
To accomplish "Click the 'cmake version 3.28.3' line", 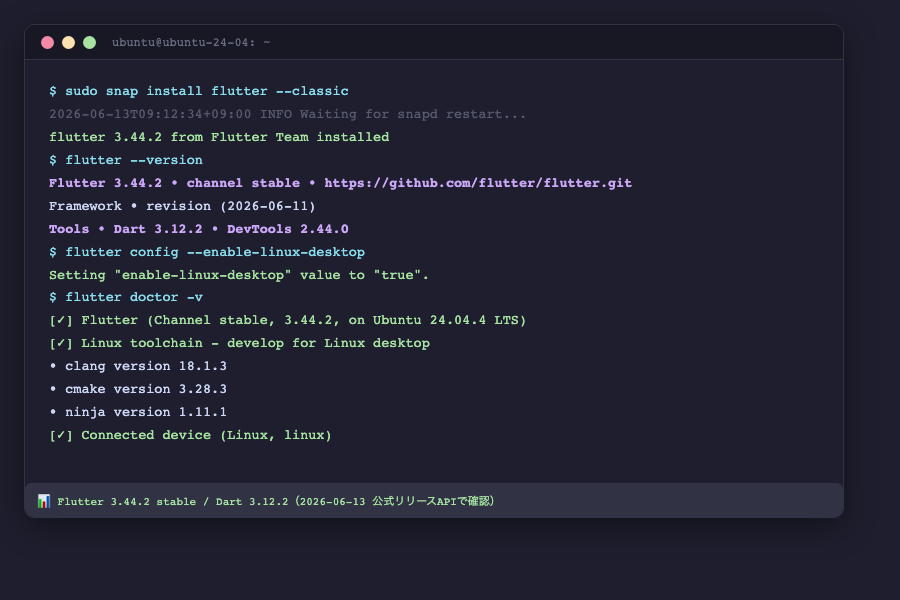I will [138, 389].
